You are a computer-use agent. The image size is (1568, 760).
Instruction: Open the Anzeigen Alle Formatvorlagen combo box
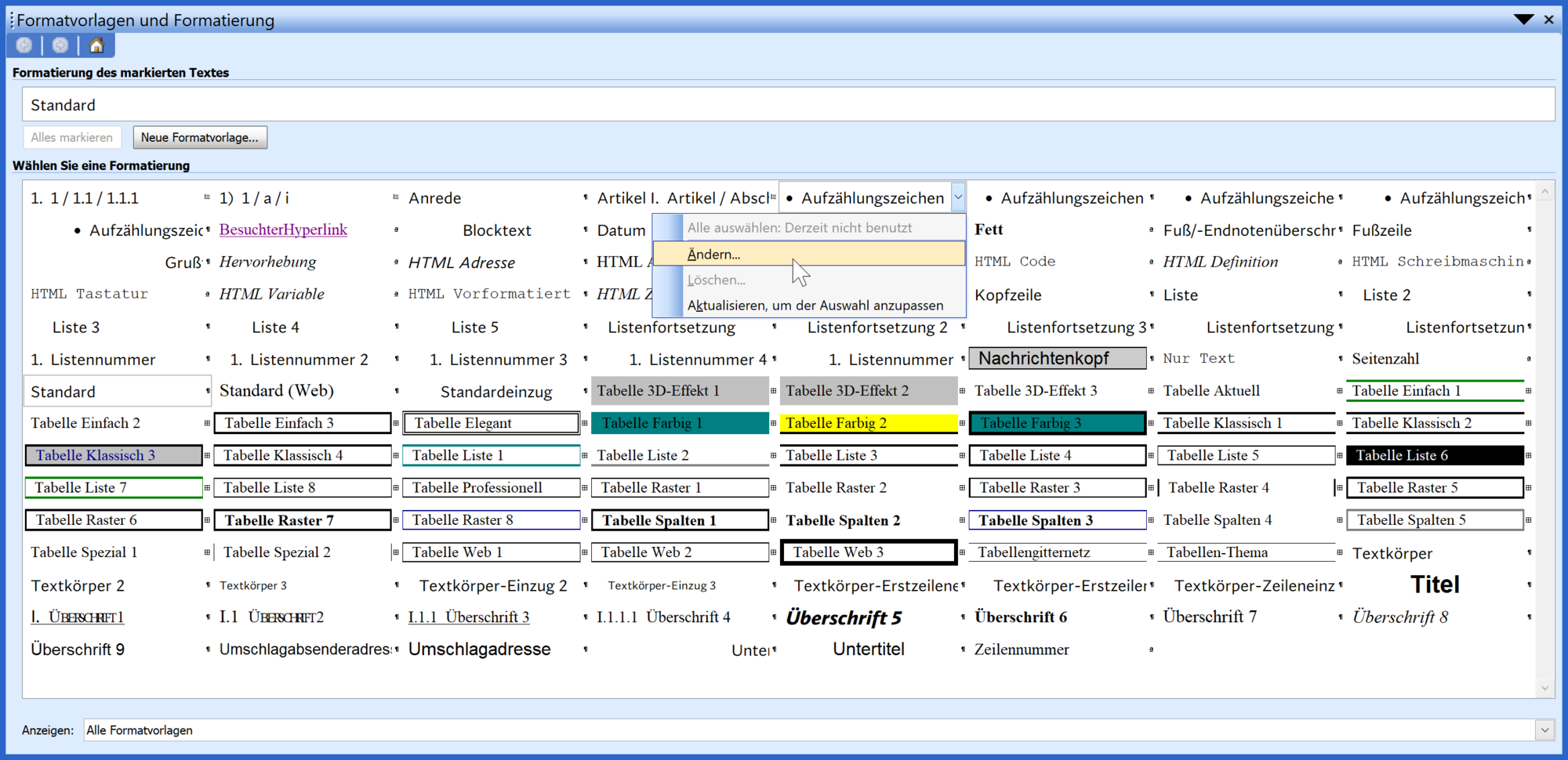point(818,730)
